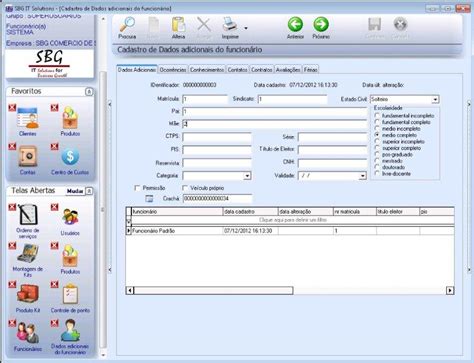The width and height of the screenshot is (474, 363).
Task: Select medio completo schooling
Action: coord(377,135)
